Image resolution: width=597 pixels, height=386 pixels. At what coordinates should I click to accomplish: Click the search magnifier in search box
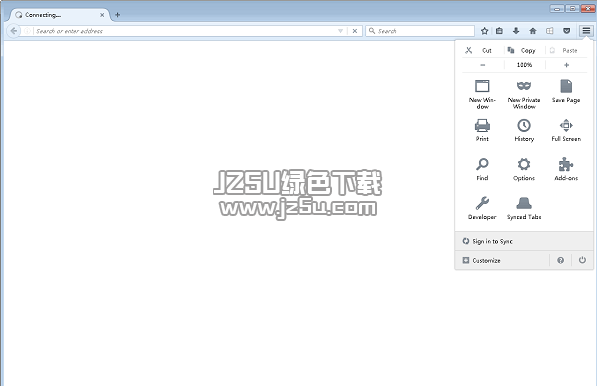pyautogui.click(x=372, y=31)
